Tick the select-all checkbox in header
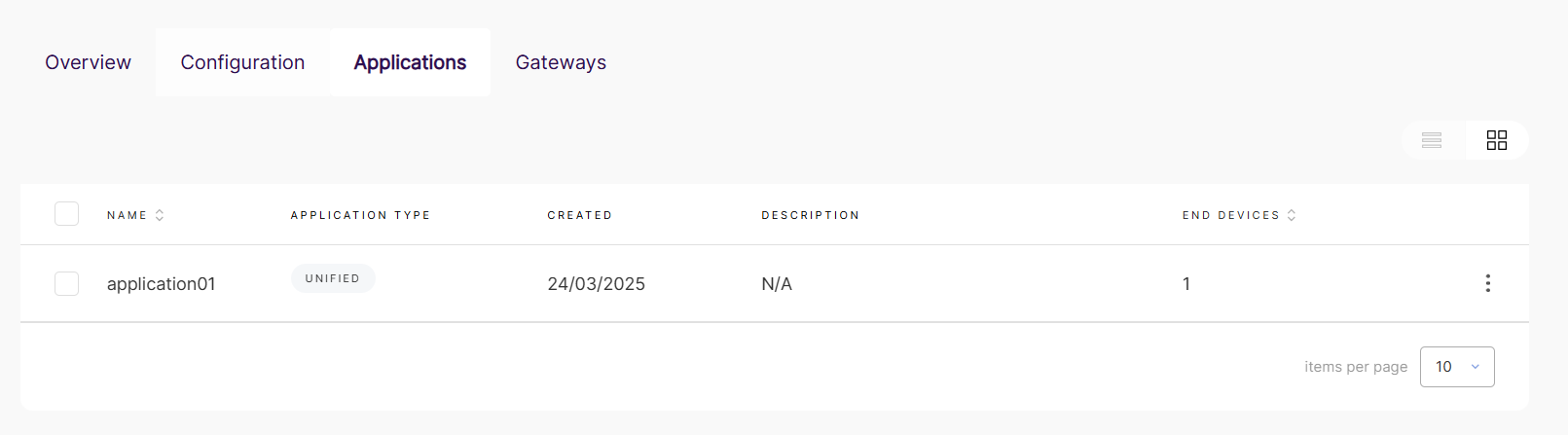Viewport: 1568px width, 435px height. [66, 213]
